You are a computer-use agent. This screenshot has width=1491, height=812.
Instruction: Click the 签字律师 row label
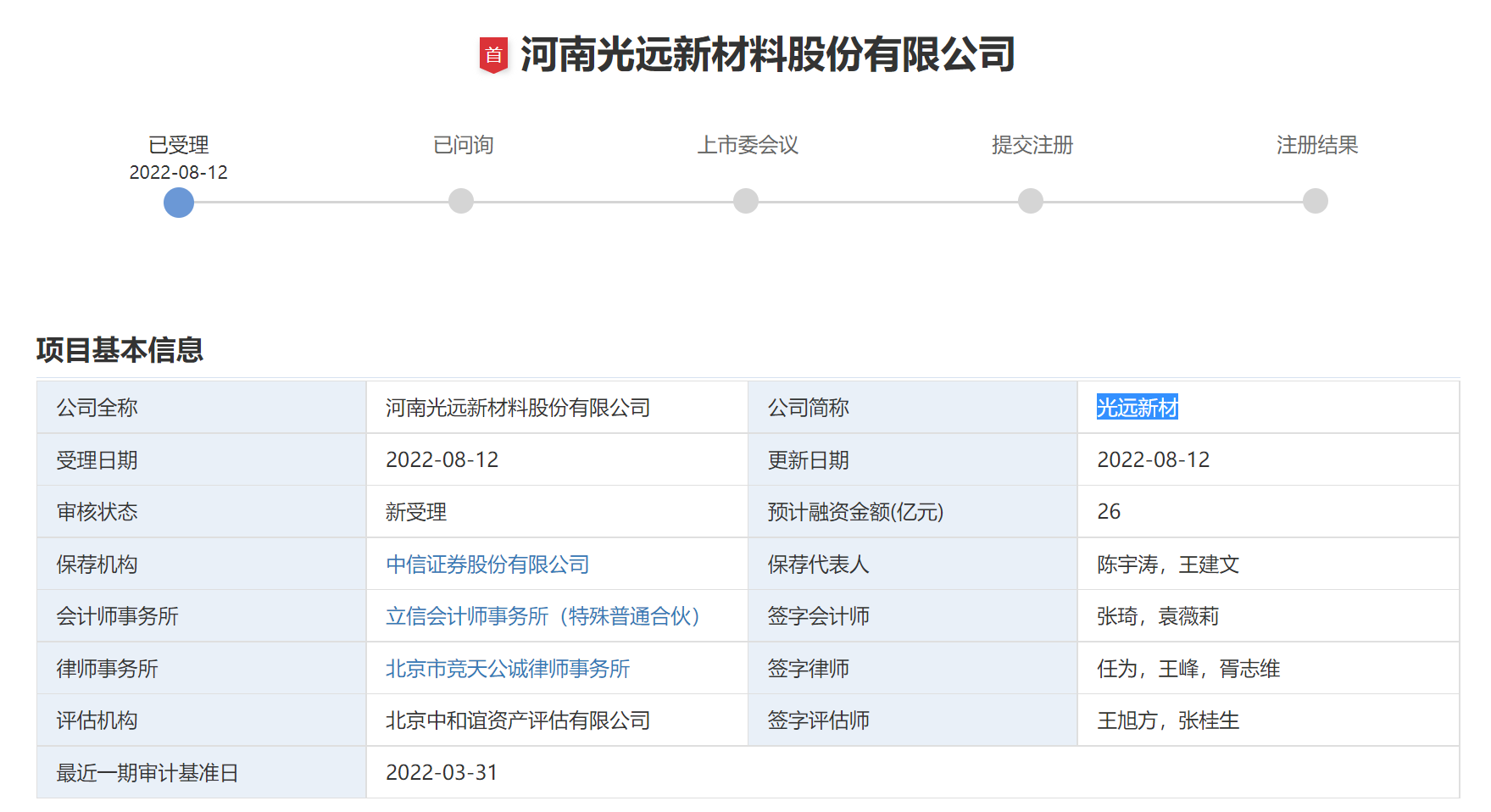pos(808,669)
